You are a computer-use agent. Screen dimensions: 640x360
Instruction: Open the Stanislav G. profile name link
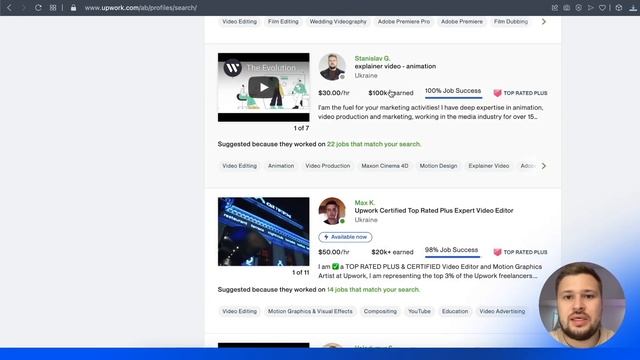point(372,58)
